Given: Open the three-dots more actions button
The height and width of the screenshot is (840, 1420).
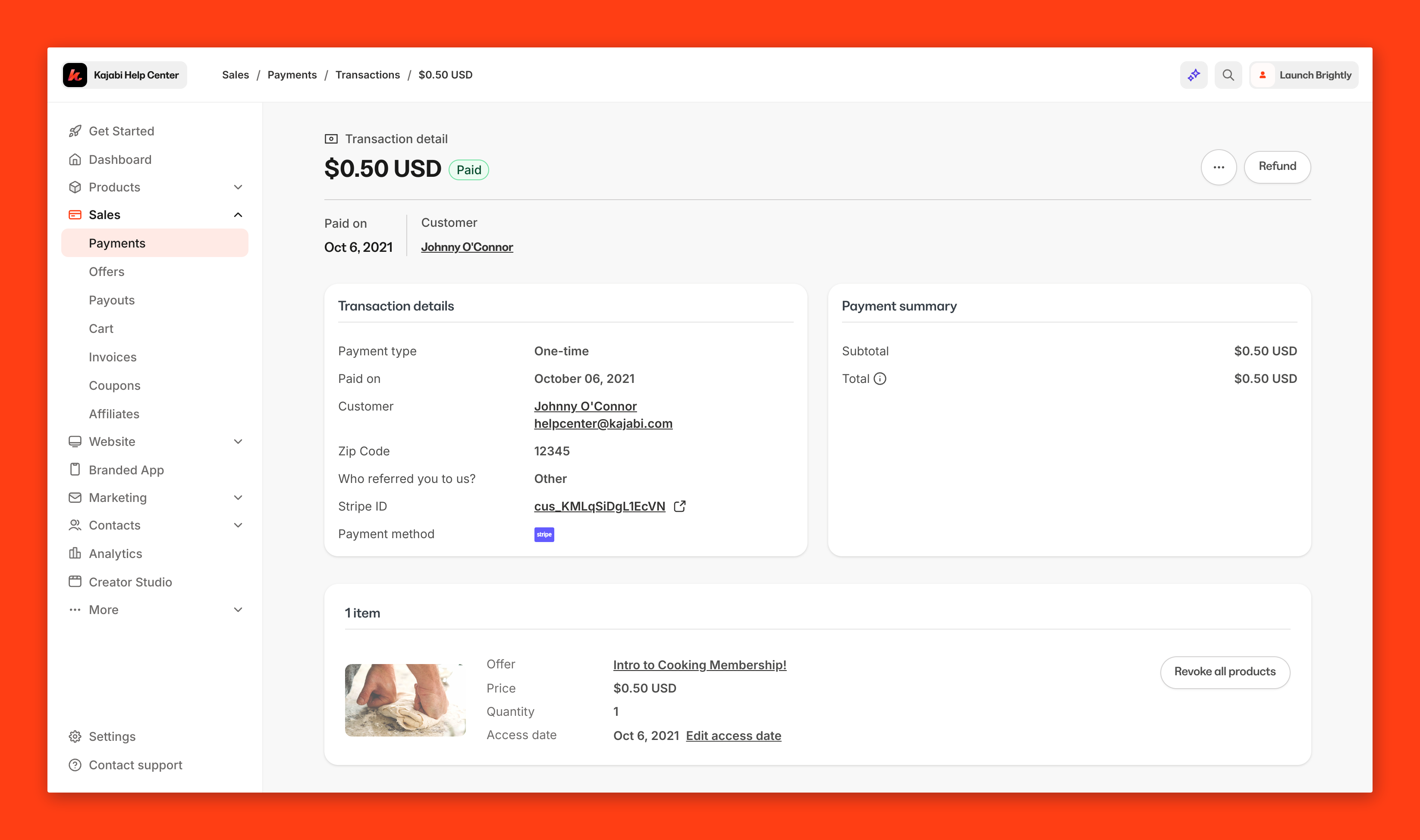Looking at the screenshot, I should coord(1219,167).
